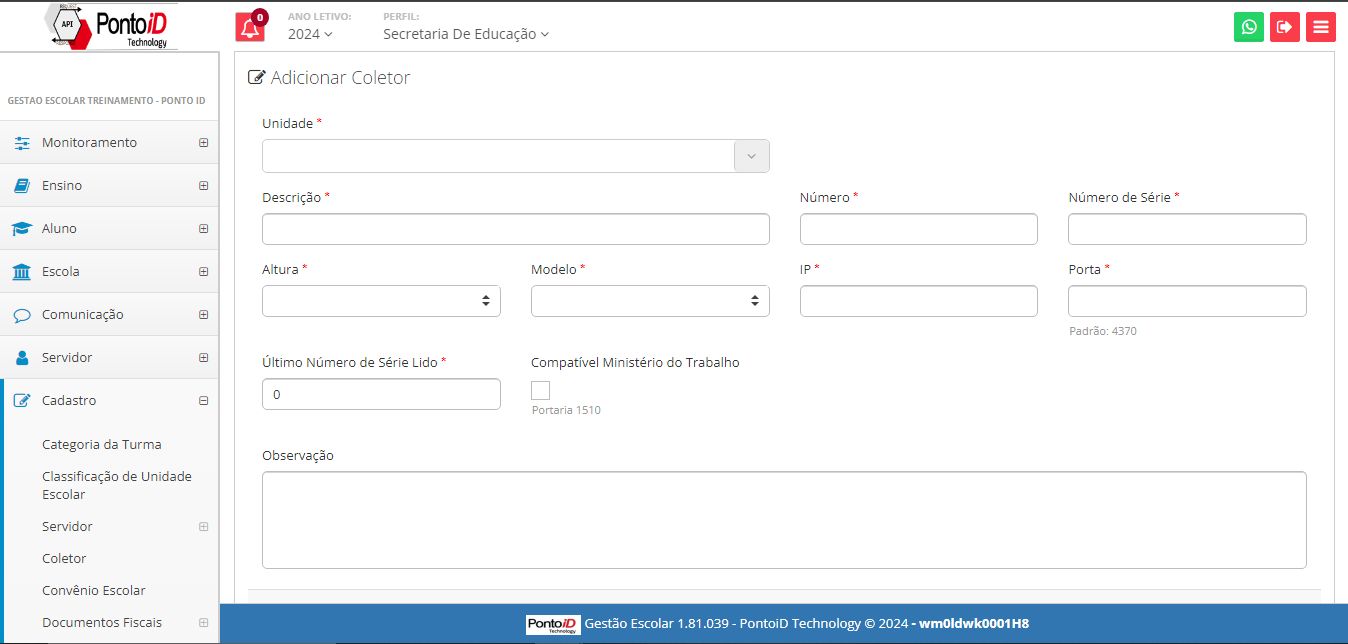Image resolution: width=1348 pixels, height=644 pixels.
Task: Click the Comunicação speech bubble icon
Action: 22,315
